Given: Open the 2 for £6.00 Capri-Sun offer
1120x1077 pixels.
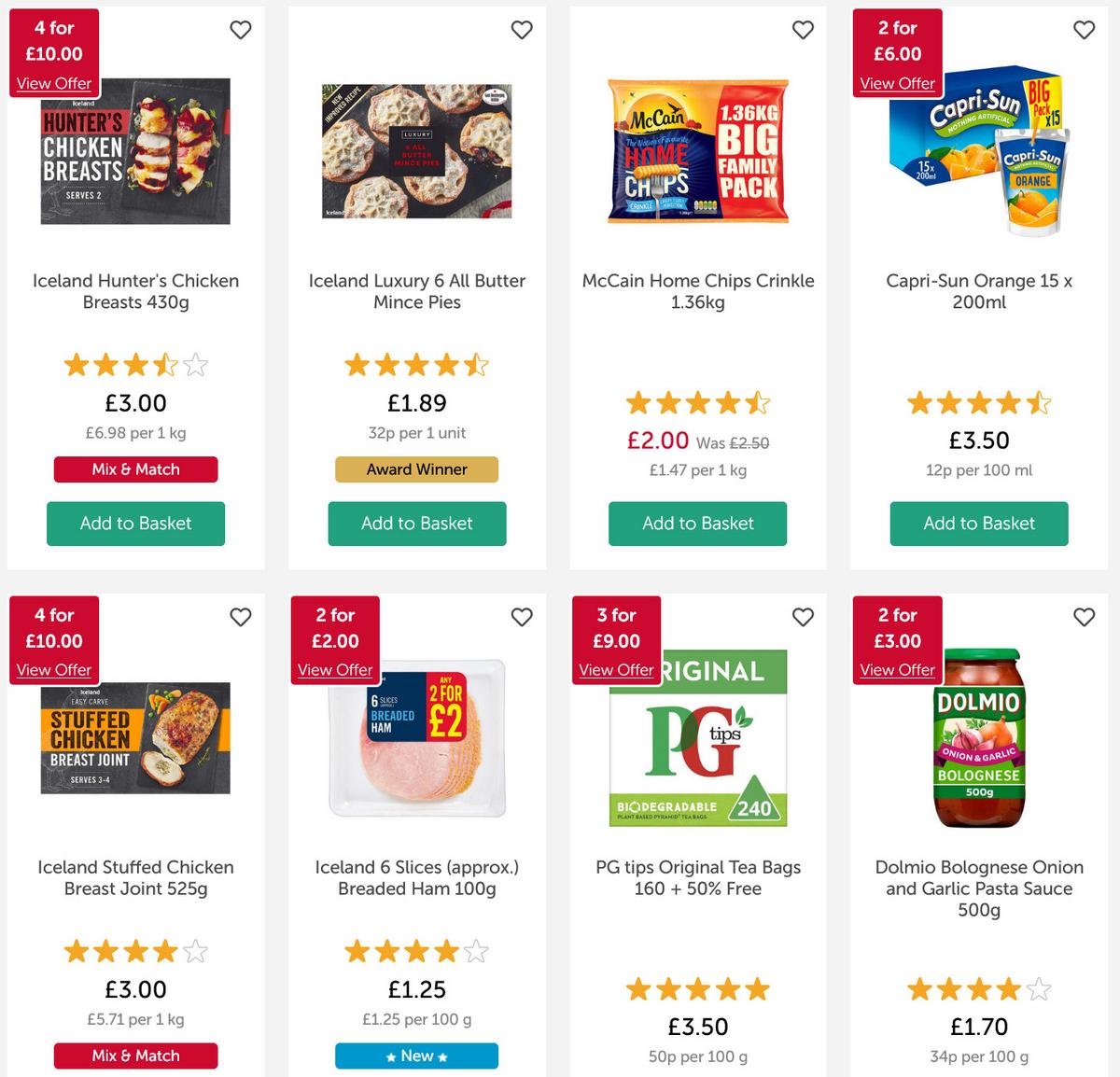Looking at the screenshot, I should (897, 83).
